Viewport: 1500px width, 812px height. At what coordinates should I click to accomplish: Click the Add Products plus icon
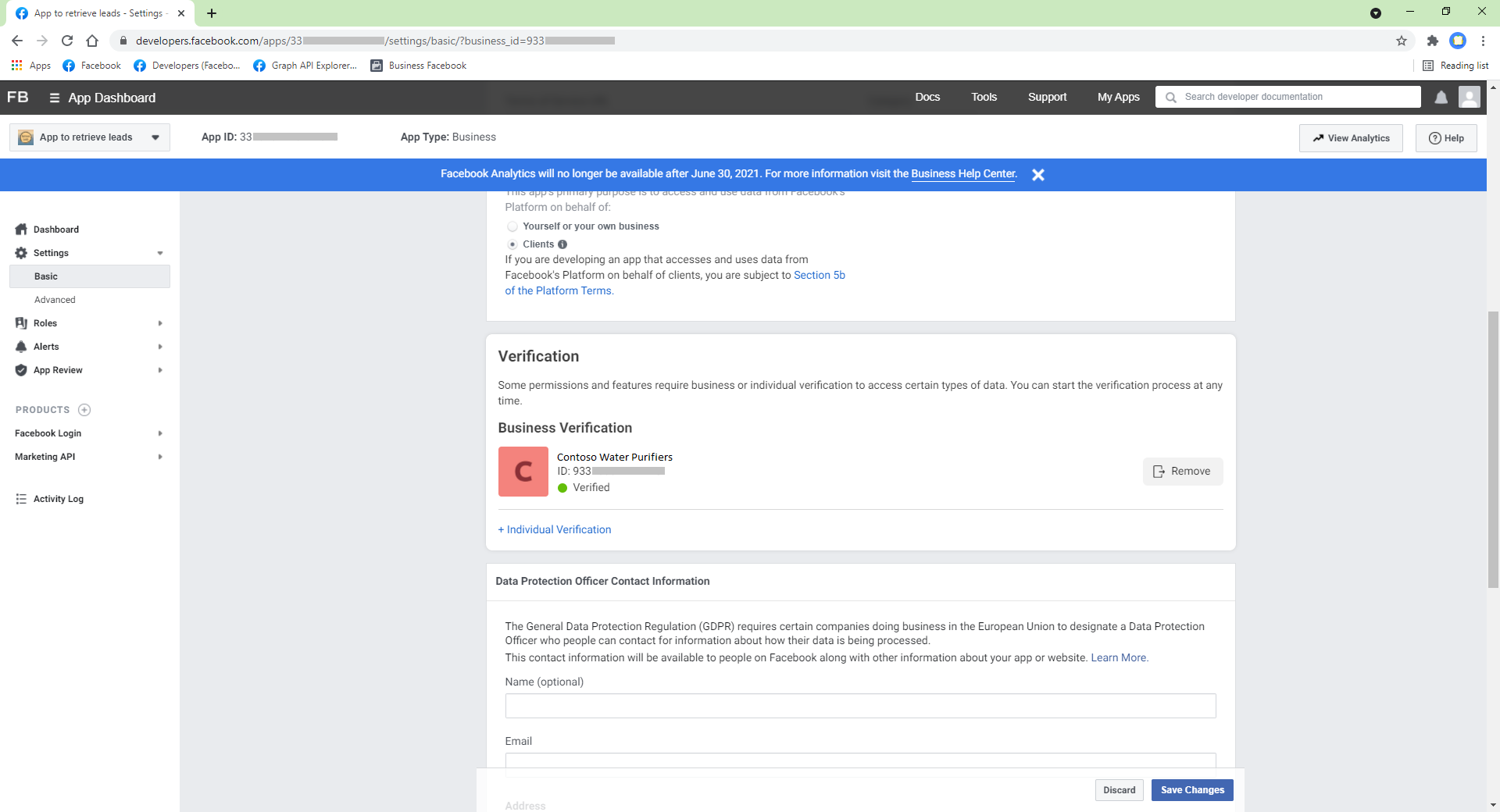(84, 410)
